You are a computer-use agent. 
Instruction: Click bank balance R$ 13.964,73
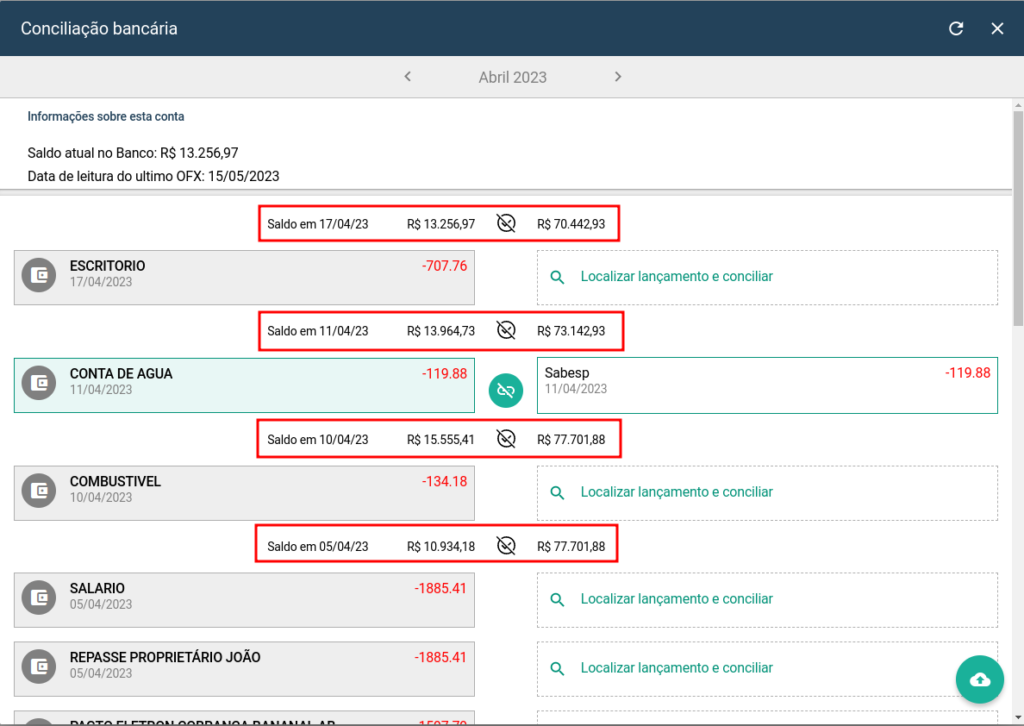pyautogui.click(x=441, y=331)
